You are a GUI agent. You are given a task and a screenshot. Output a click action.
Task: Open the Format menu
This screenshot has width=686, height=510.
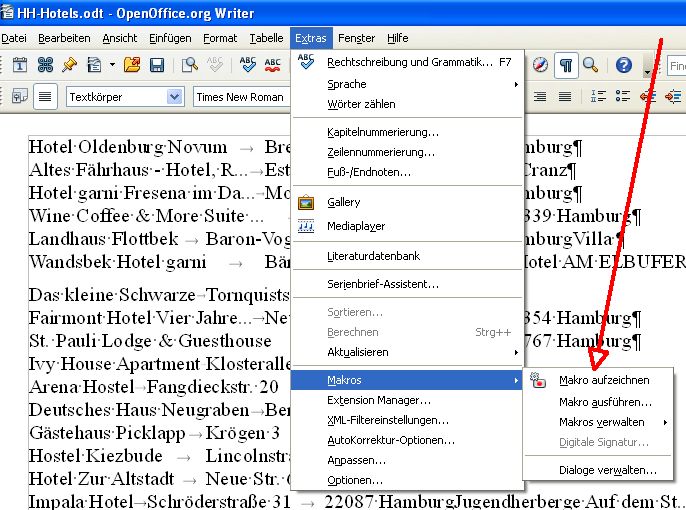tap(220, 38)
